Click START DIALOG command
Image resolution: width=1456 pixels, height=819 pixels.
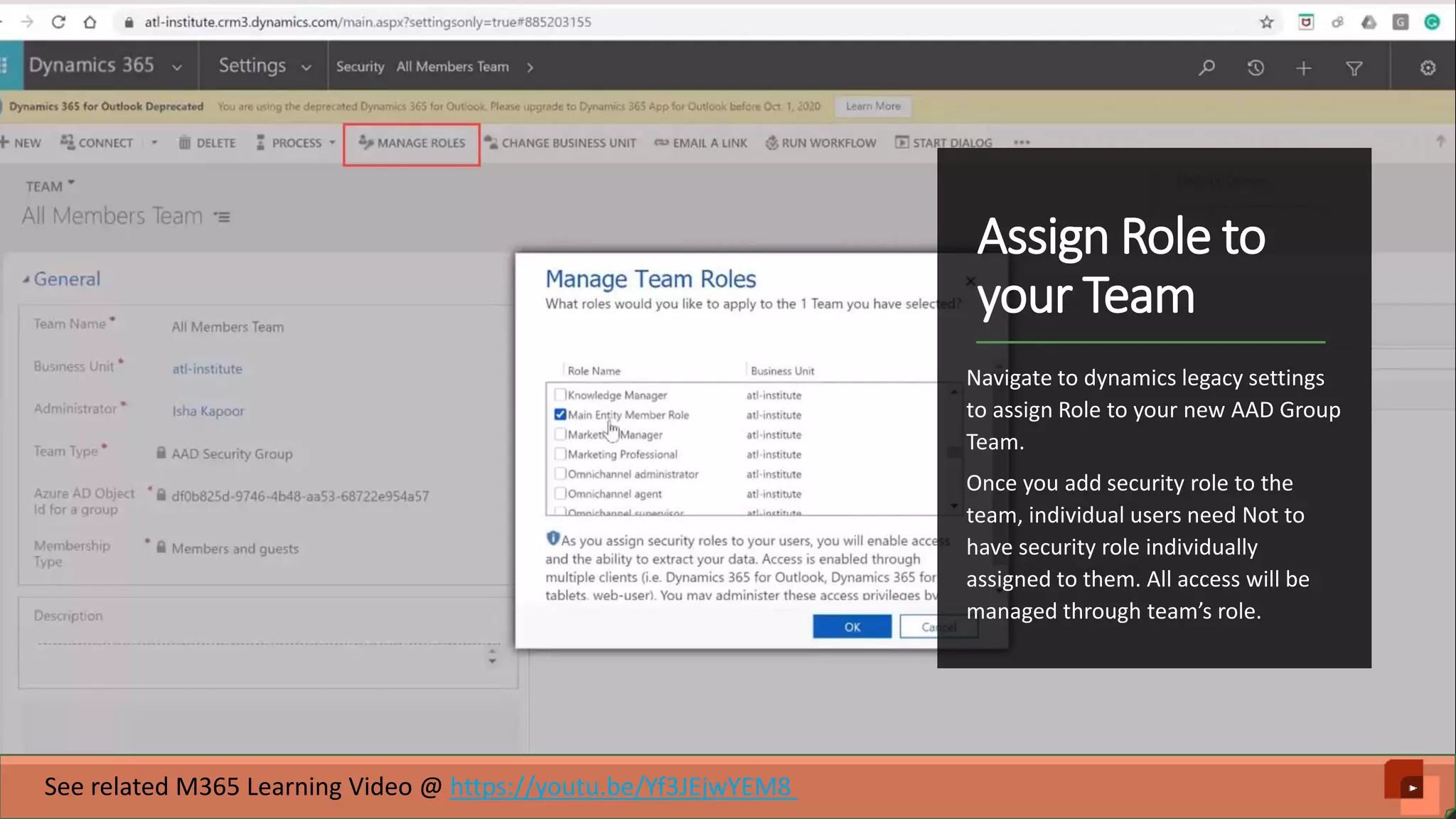point(943,143)
